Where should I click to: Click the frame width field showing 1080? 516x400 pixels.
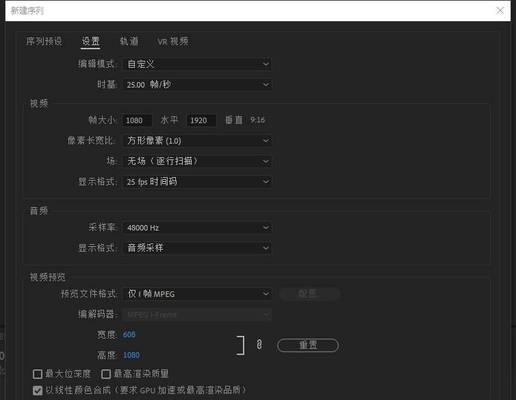137,120
